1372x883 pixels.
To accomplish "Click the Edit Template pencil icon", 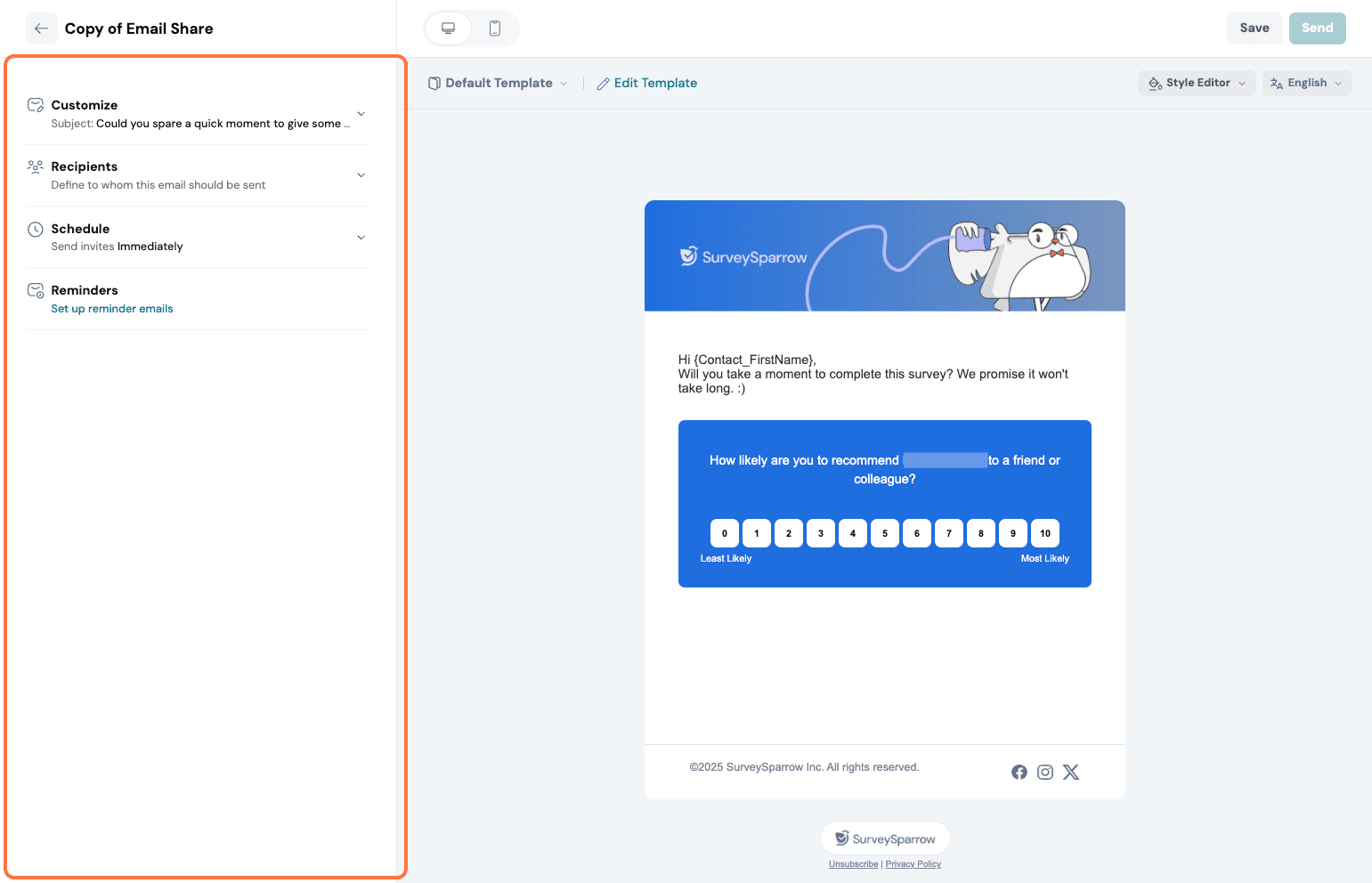I will pyautogui.click(x=604, y=84).
